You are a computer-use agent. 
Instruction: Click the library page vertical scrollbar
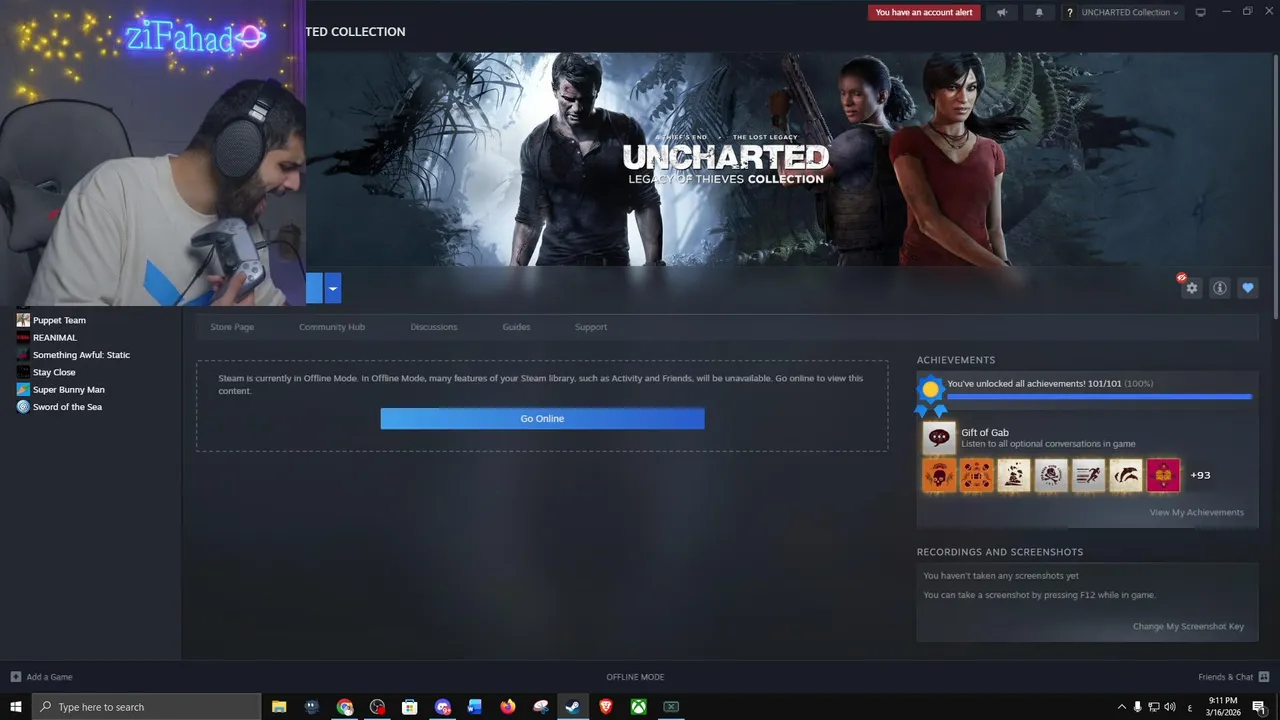click(x=1276, y=185)
